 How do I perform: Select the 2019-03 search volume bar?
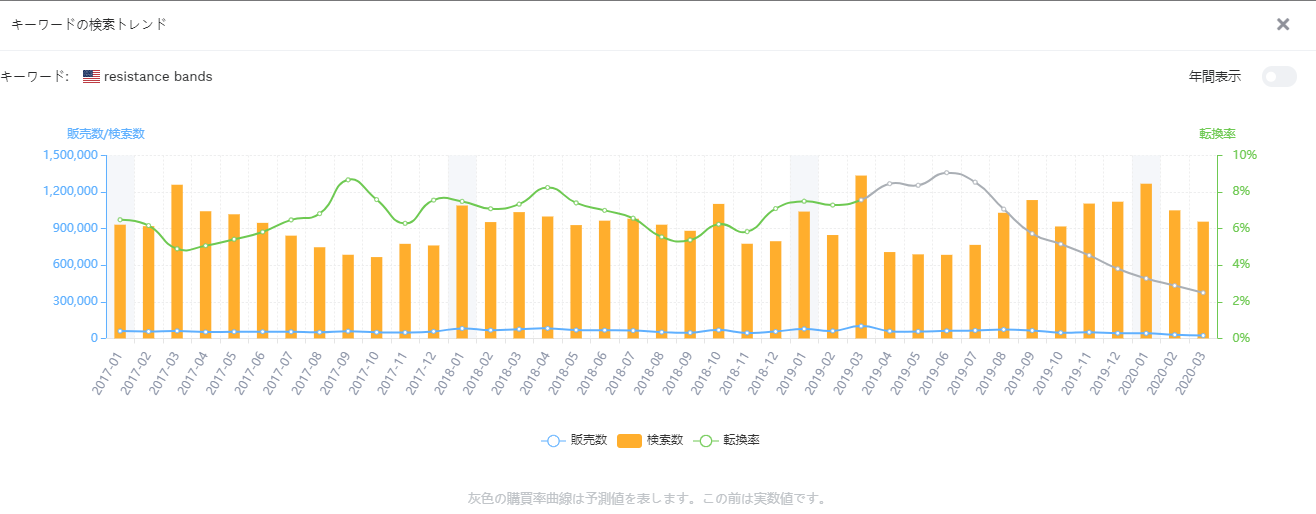coord(861,257)
